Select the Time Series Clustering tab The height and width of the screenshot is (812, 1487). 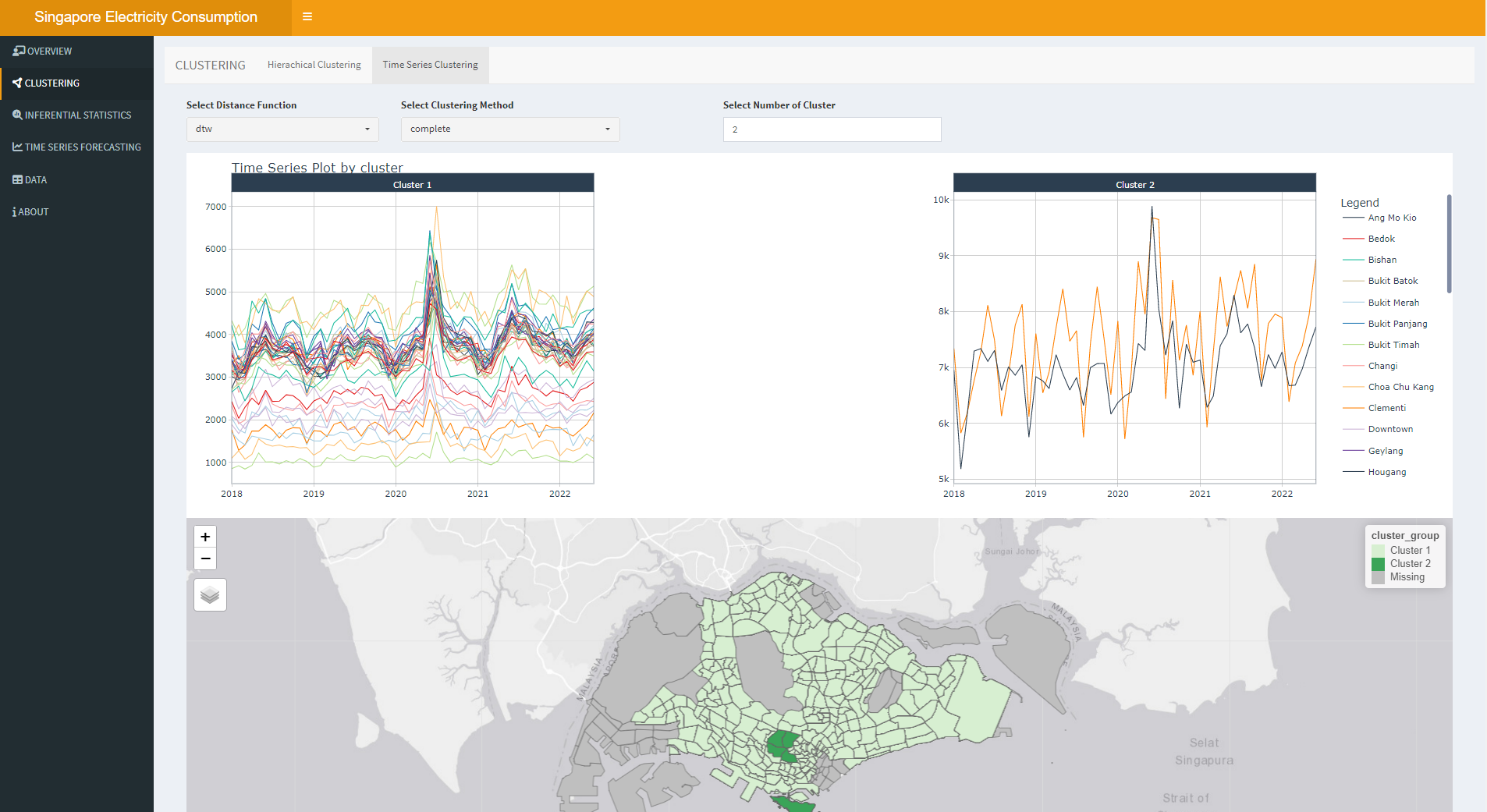pyautogui.click(x=430, y=65)
